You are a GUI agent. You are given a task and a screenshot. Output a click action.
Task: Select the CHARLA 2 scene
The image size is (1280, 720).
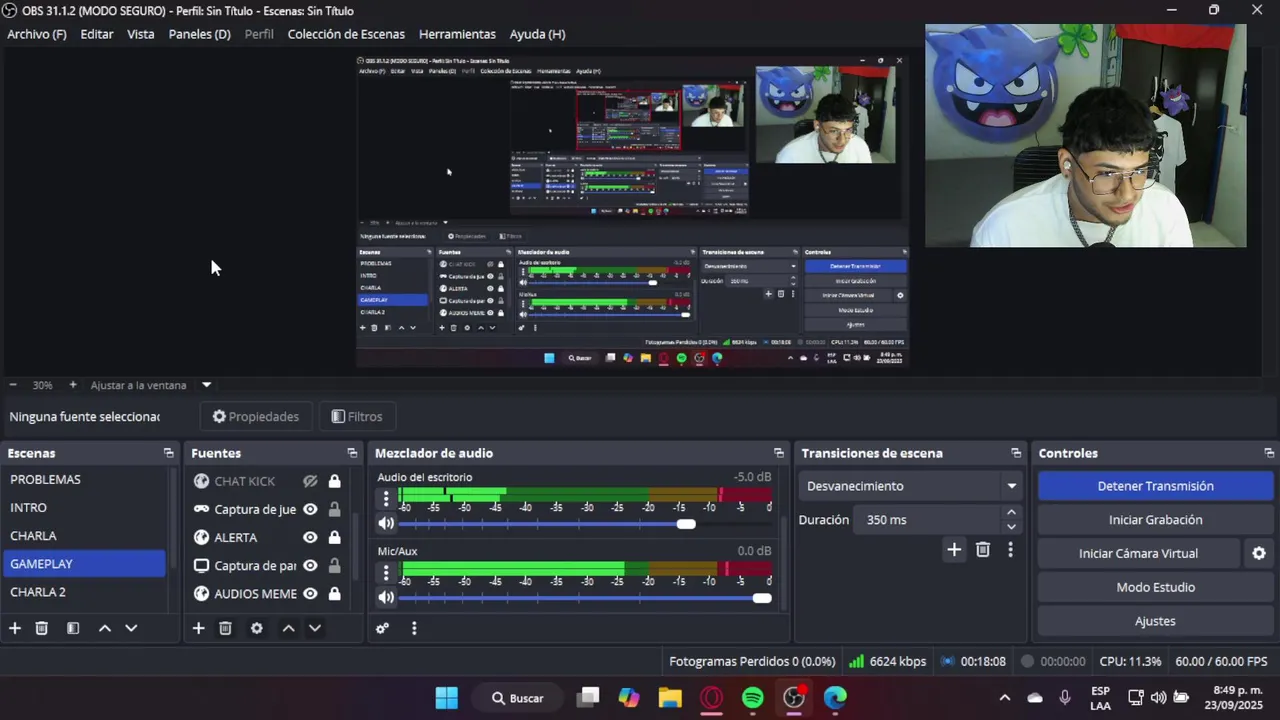click(x=84, y=592)
